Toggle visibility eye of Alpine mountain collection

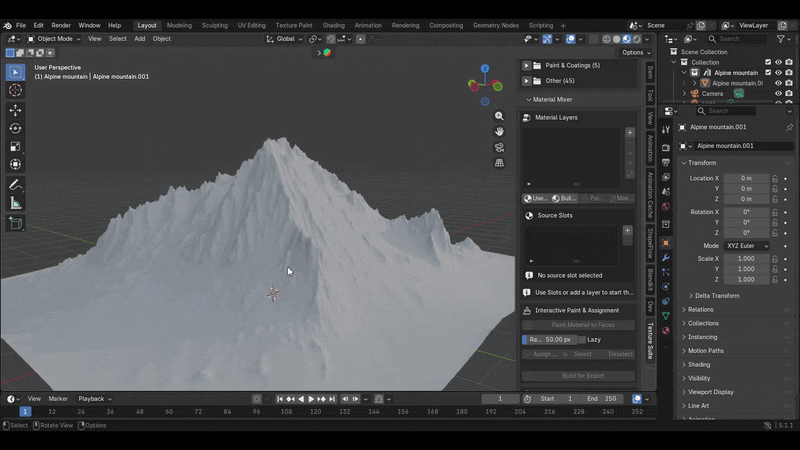point(778,72)
